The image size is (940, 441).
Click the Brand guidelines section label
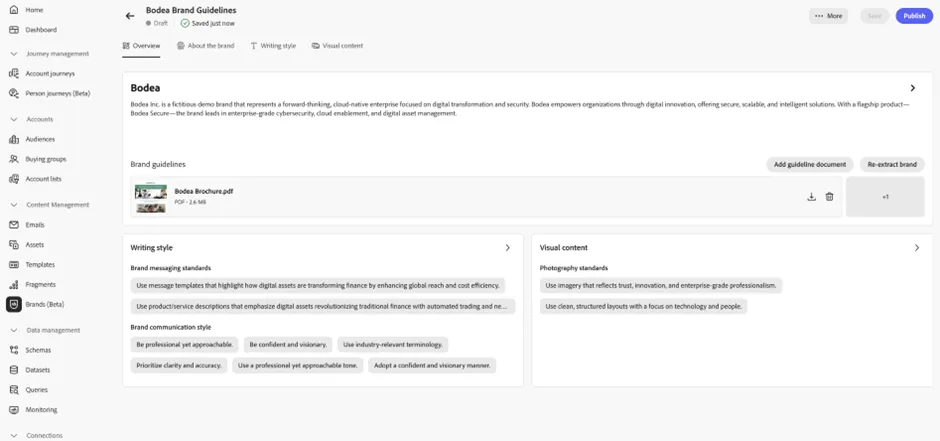[158, 164]
